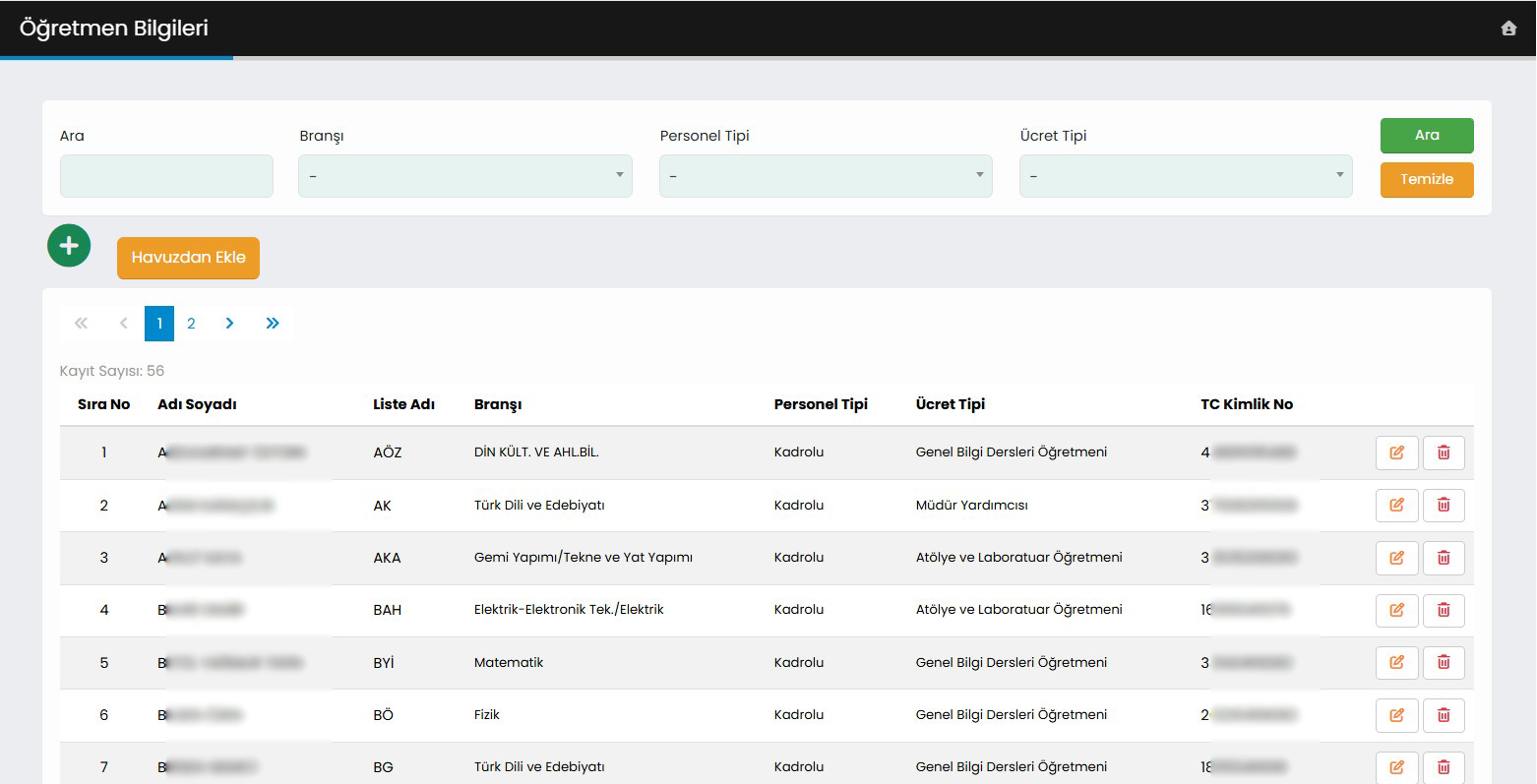Click the Kayıt Sayısı: 56 label
Screen dimensions: 1537x784
(x=112, y=371)
